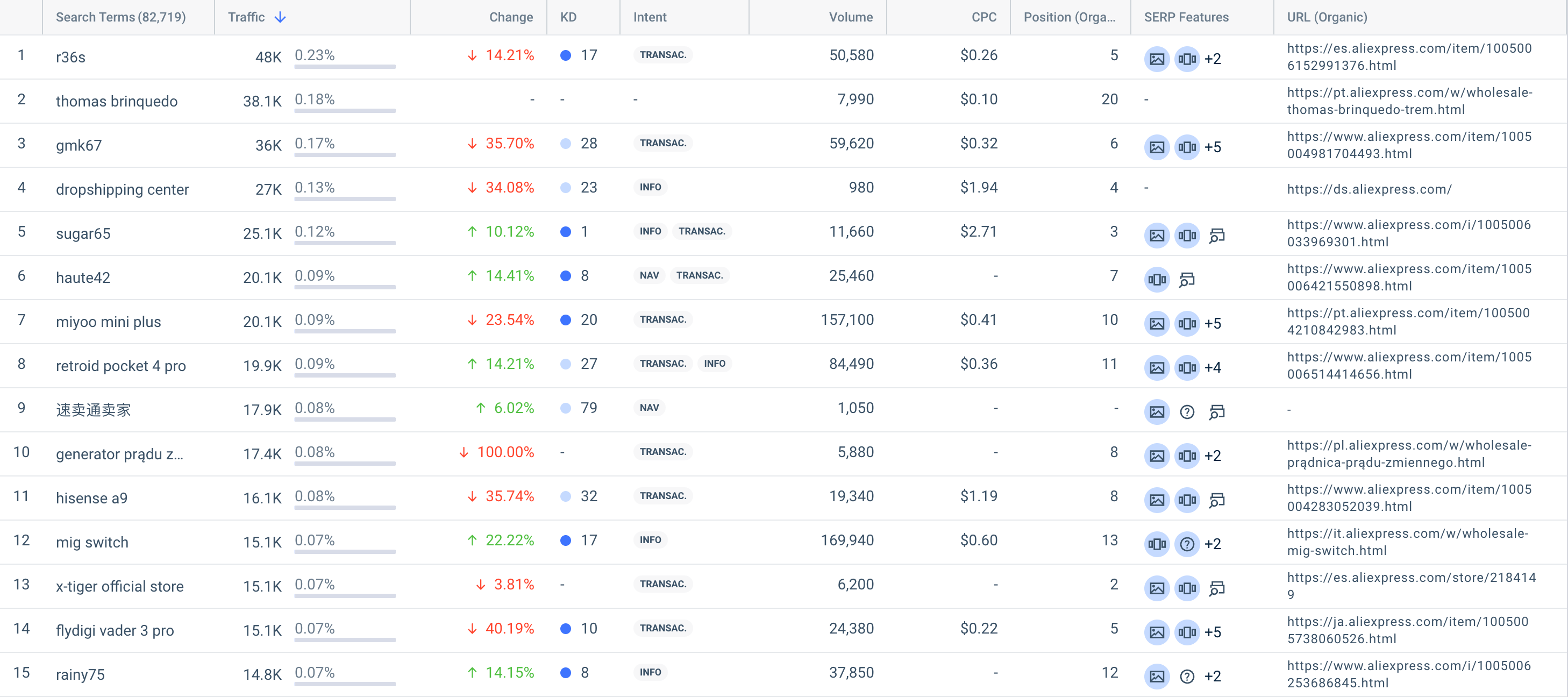Click carousel icon in haute42 row

click(x=1157, y=280)
